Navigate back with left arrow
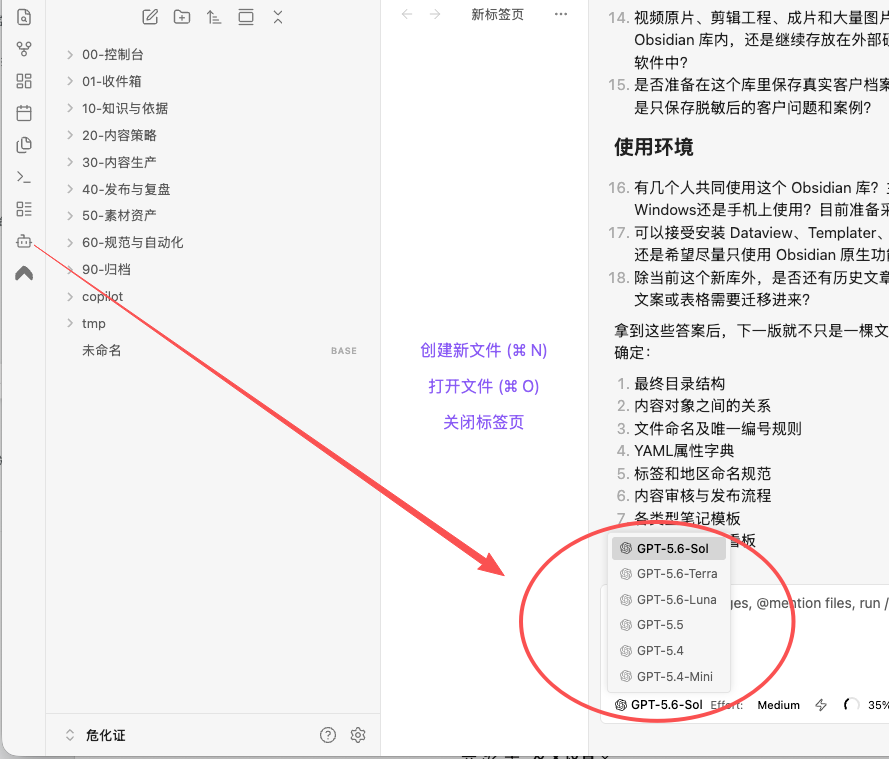Viewport: 889px width, 759px height. (407, 14)
